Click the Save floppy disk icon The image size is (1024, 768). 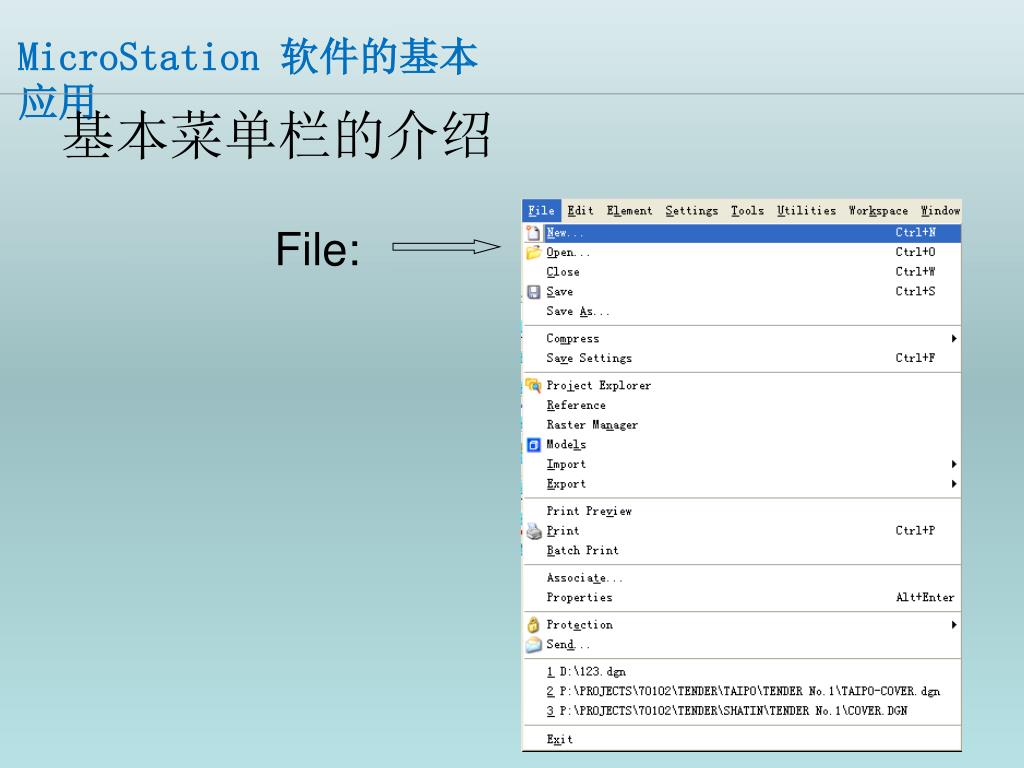[534, 292]
